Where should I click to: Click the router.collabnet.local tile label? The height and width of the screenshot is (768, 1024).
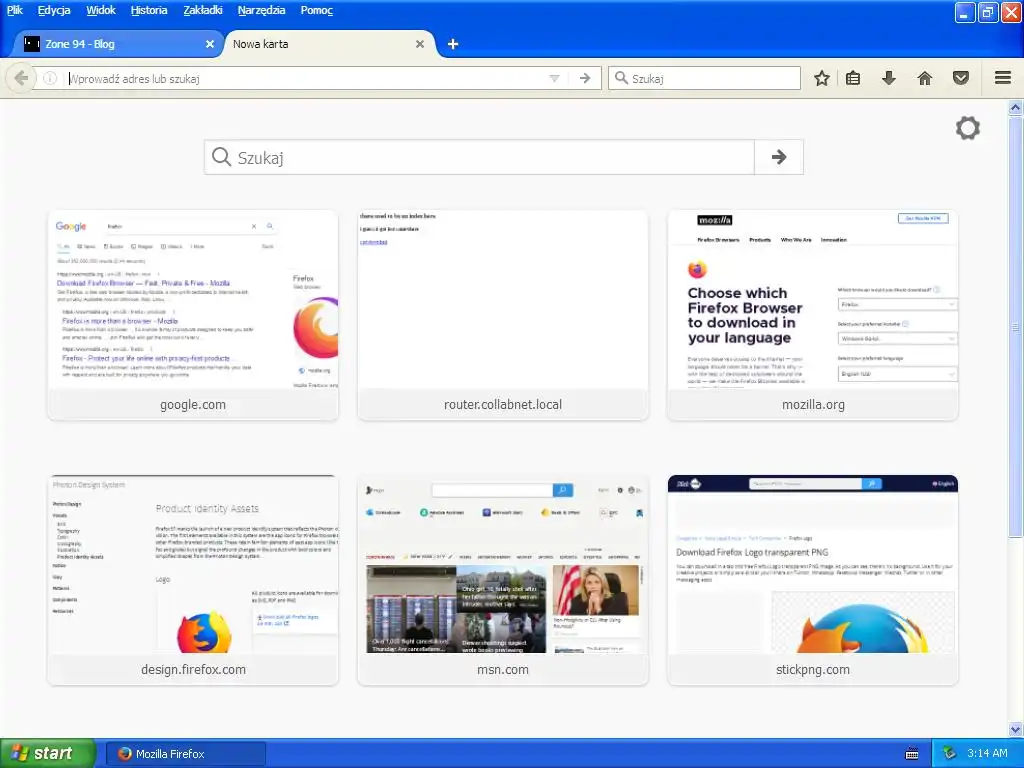coord(503,404)
